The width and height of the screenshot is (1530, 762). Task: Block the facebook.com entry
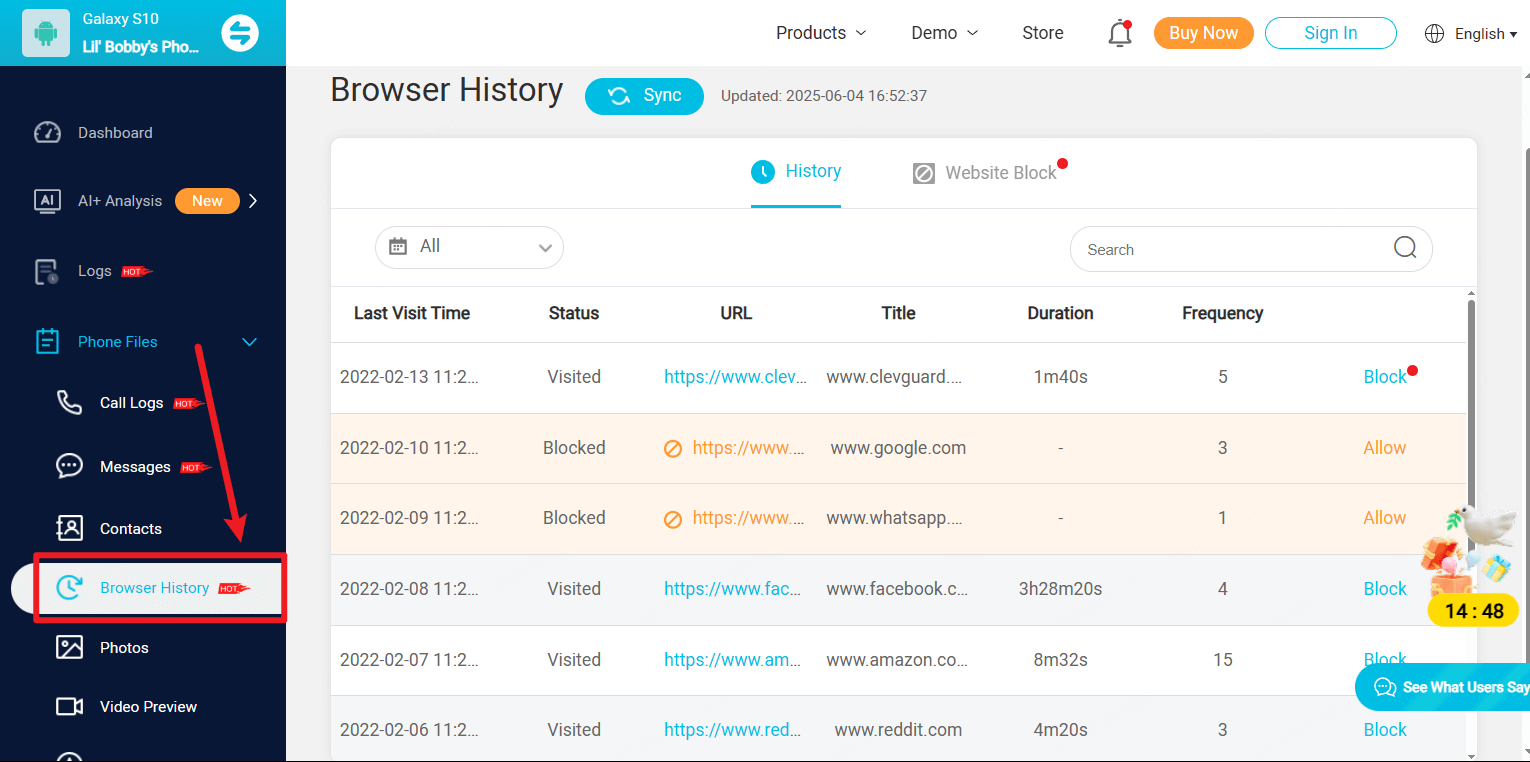coord(1385,589)
